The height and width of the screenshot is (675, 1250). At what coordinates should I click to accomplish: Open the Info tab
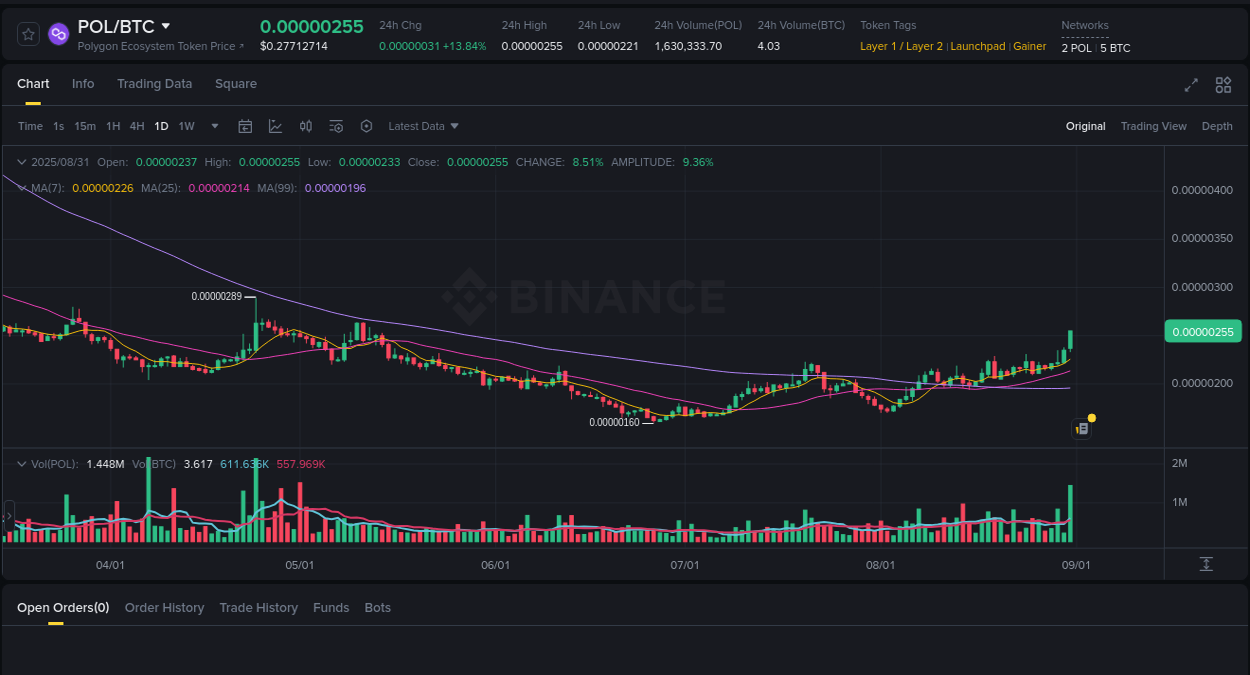pyautogui.click(x=83, y=84)
